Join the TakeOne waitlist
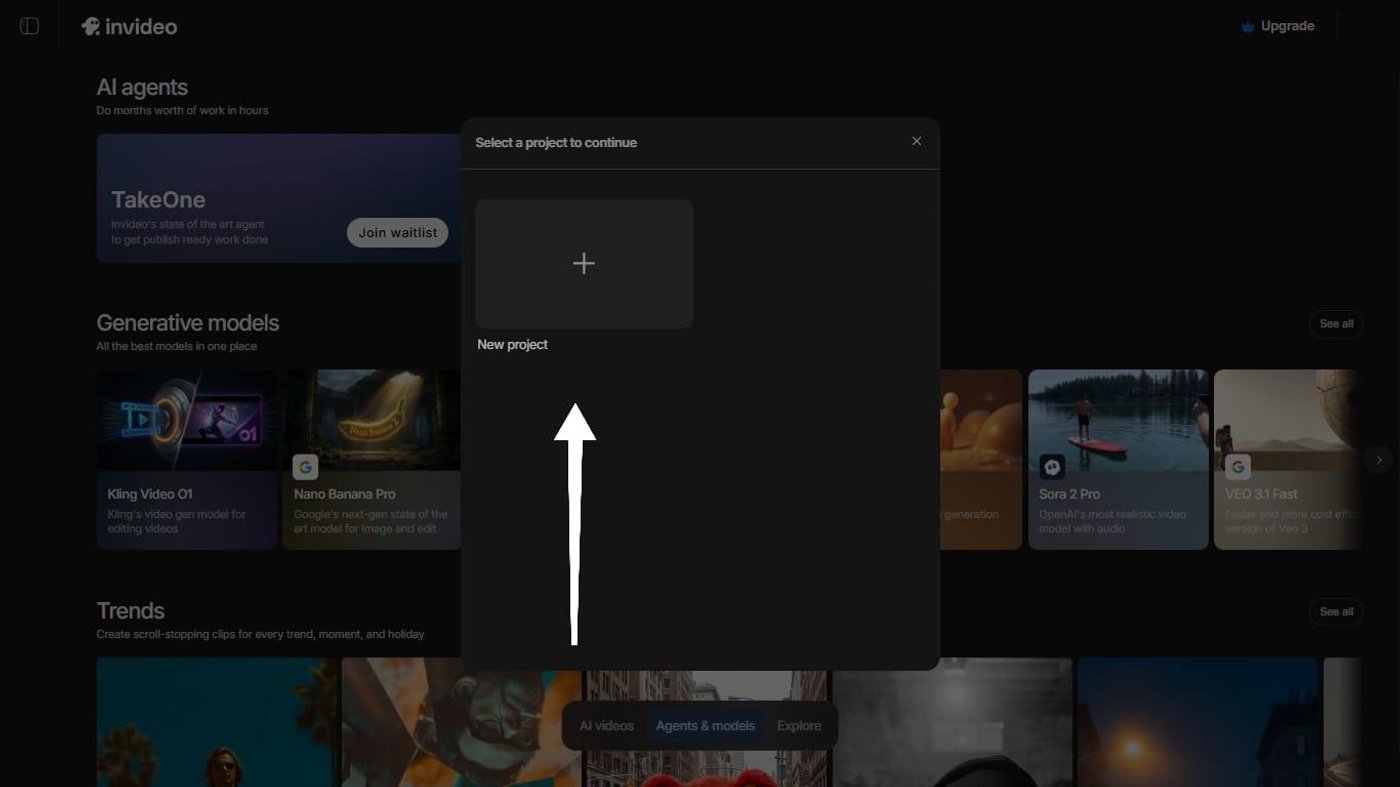 pos(397,233)
